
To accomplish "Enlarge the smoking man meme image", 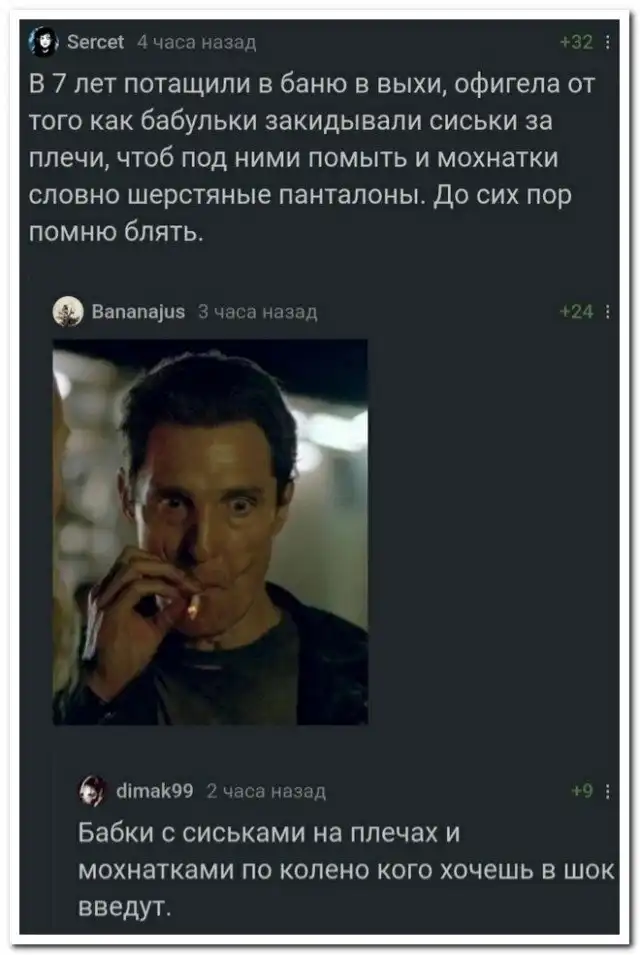I will [x=210, y=532].
